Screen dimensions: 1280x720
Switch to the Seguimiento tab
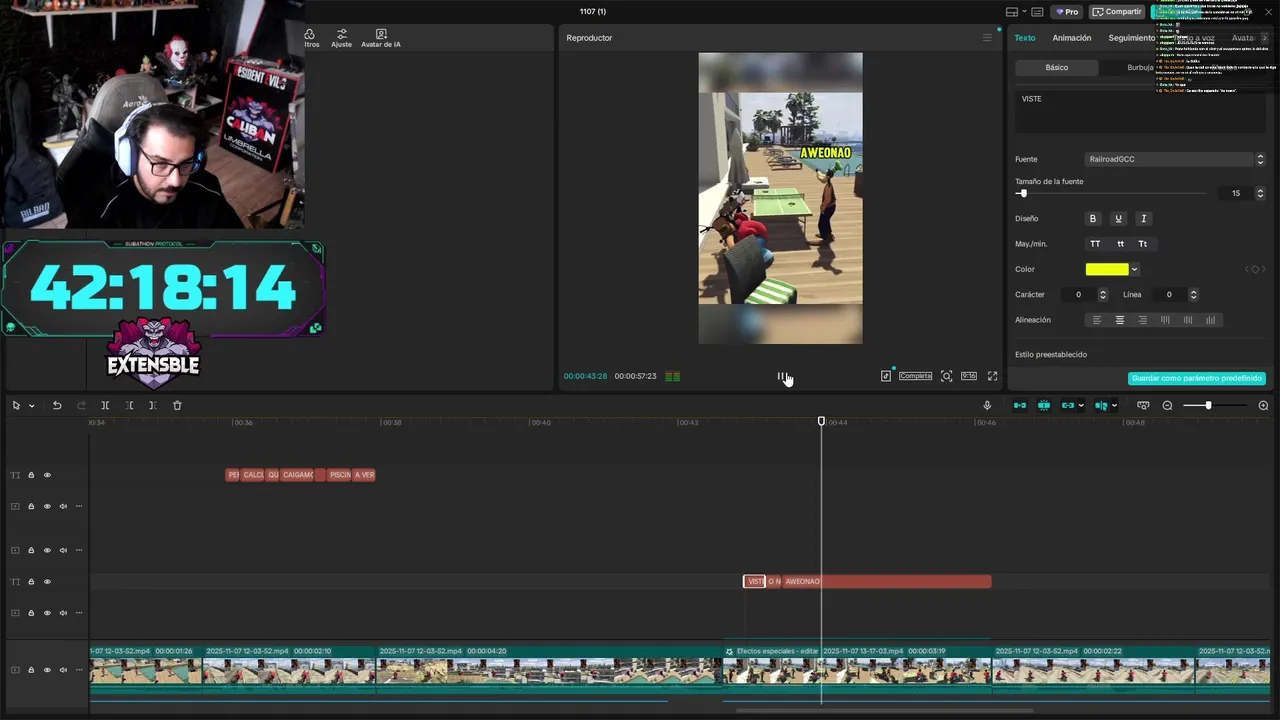[1131, 38]
